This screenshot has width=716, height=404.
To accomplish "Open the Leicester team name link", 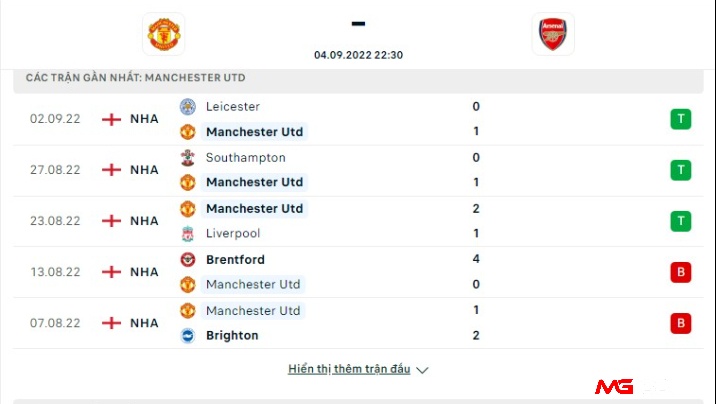I will (233, 107).
